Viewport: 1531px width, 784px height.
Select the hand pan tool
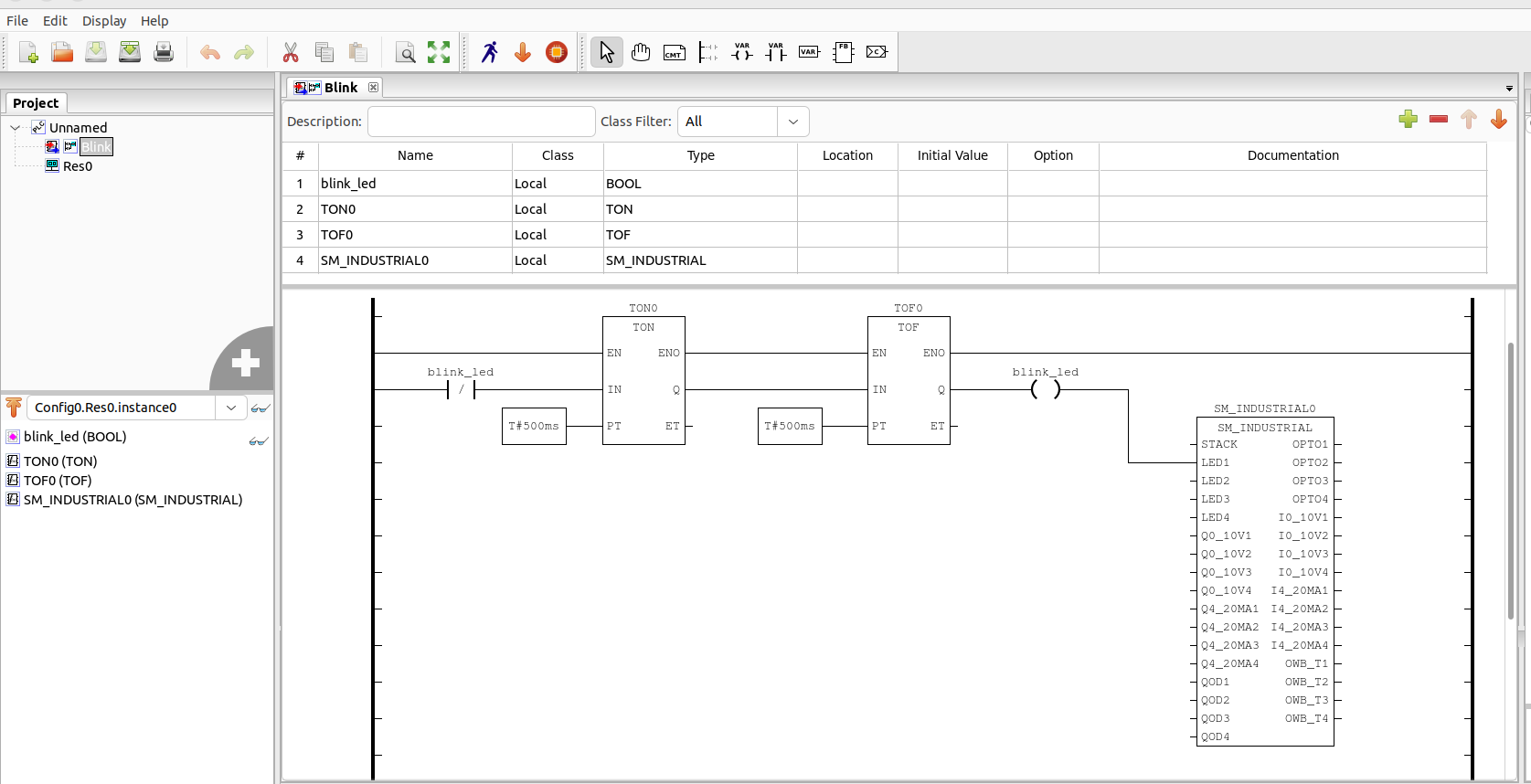(x=641, y=52)
